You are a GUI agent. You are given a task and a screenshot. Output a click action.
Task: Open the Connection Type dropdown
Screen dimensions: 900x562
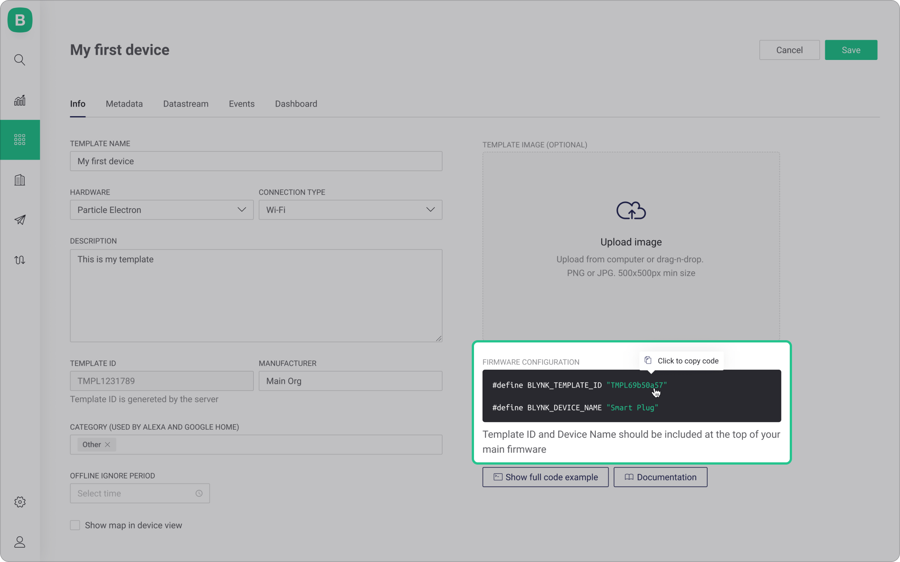(350, 210)
